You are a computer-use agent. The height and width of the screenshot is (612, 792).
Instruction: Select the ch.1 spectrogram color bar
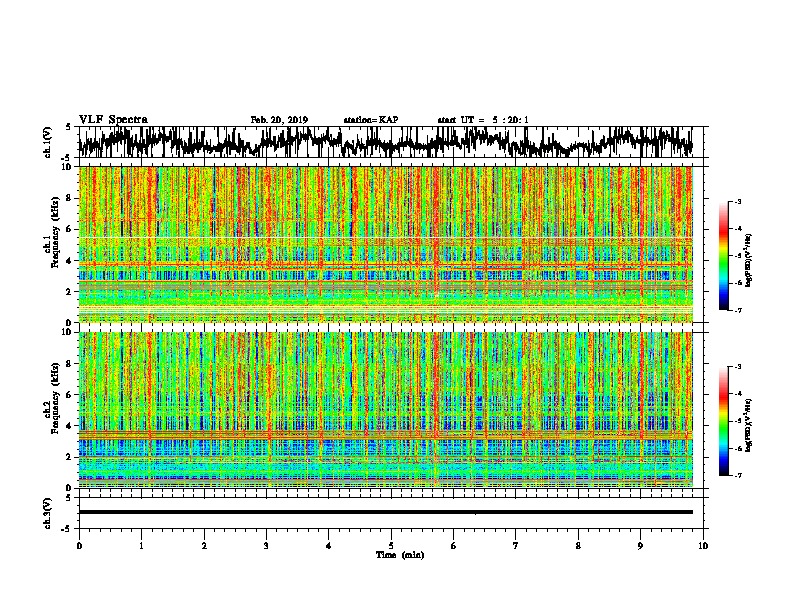723,256
